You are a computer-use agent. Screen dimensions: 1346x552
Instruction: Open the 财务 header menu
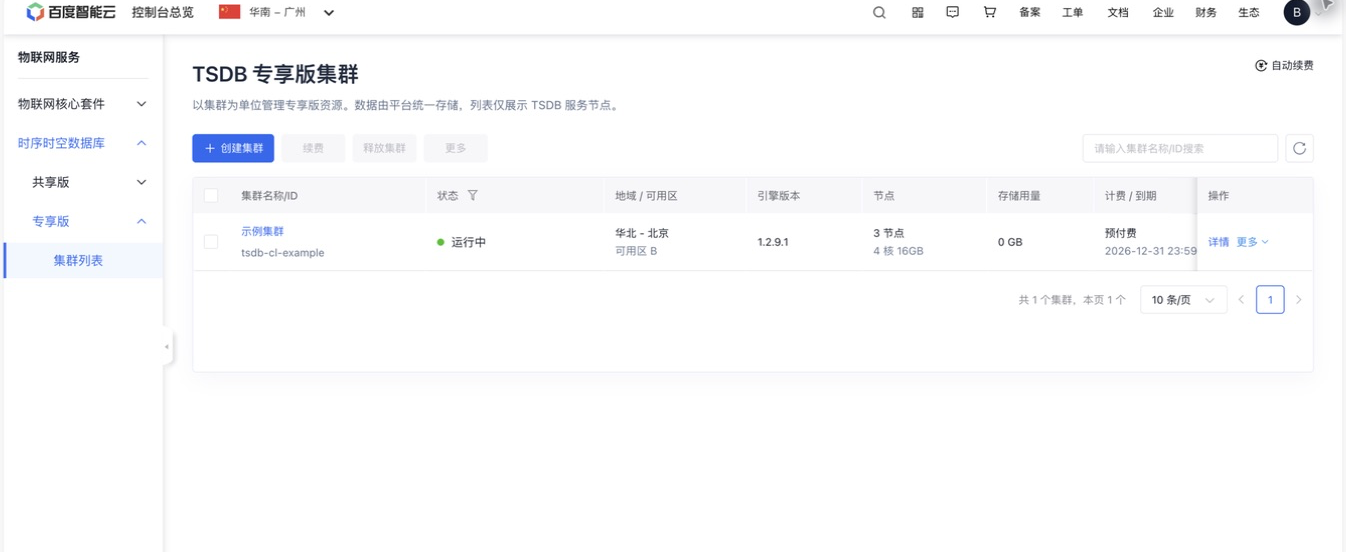[x=1206, y=13]
